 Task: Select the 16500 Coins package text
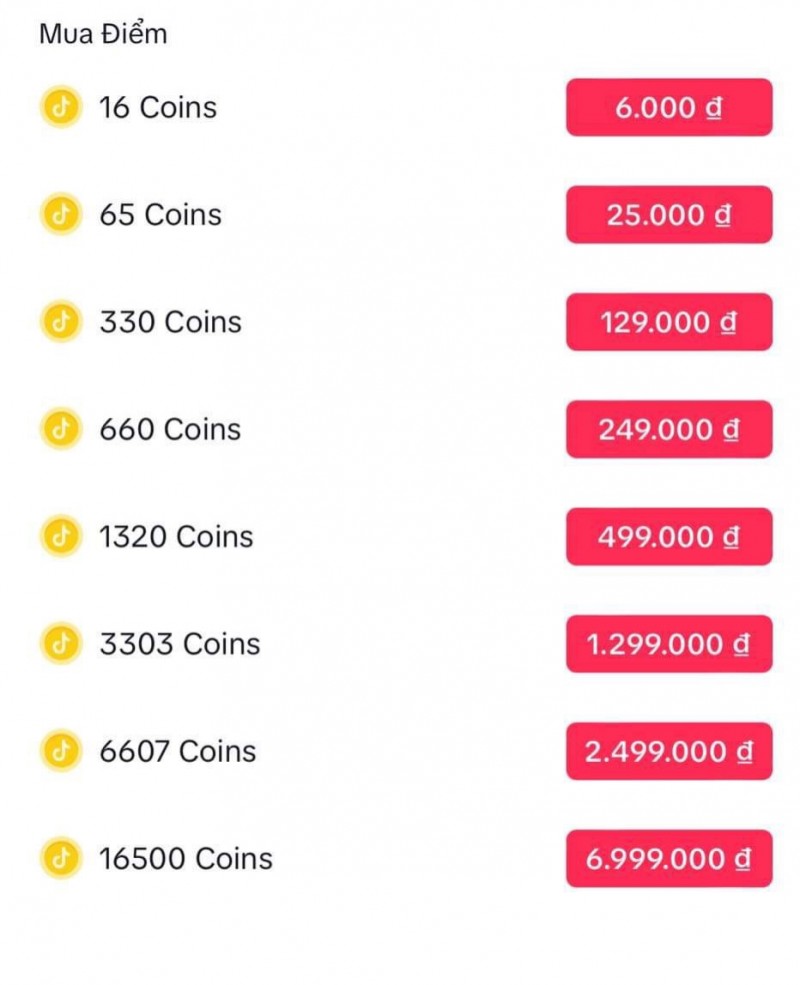point(186,858)
